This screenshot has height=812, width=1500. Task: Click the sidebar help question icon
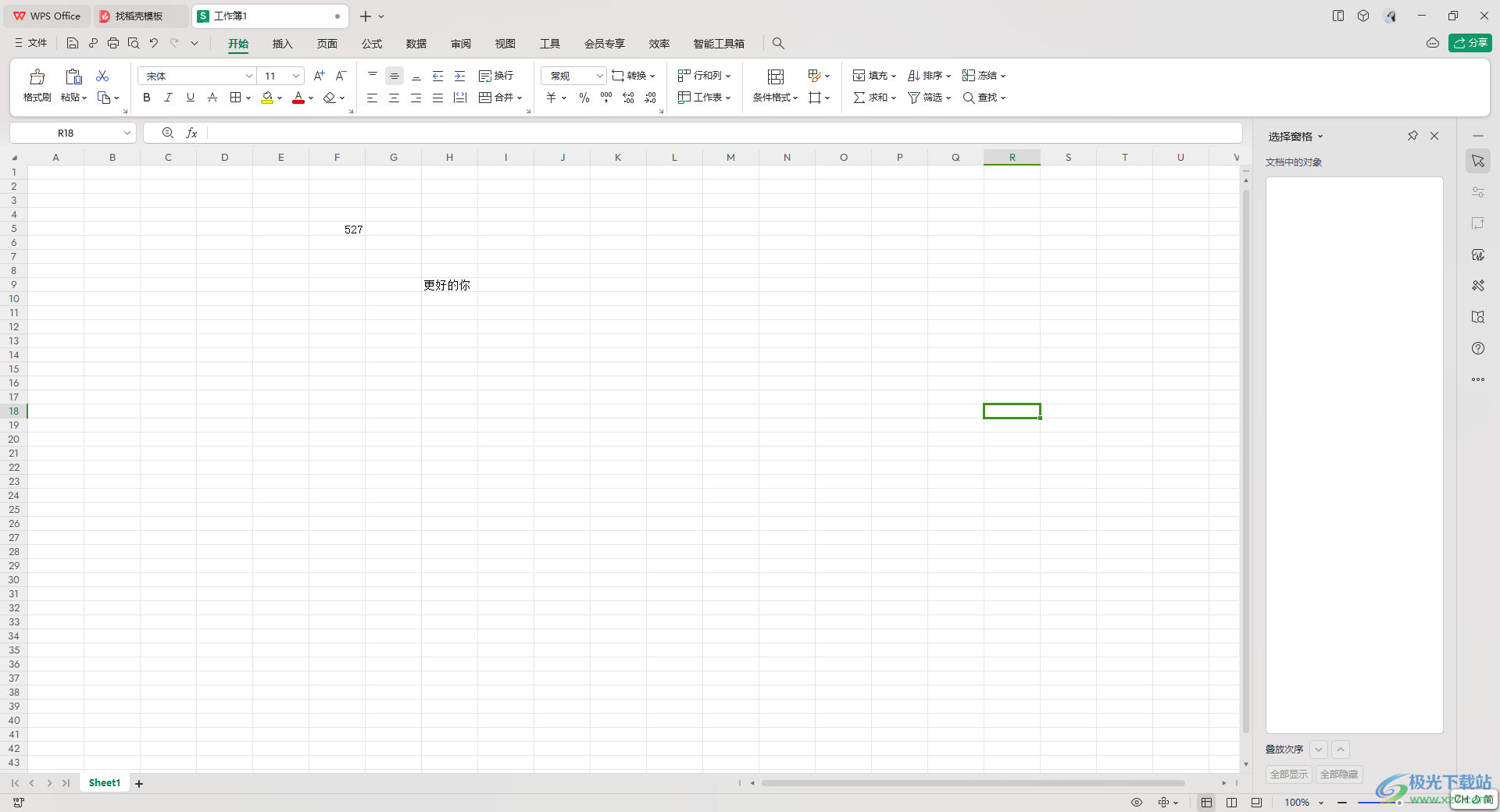click(x=1478, y=348)
